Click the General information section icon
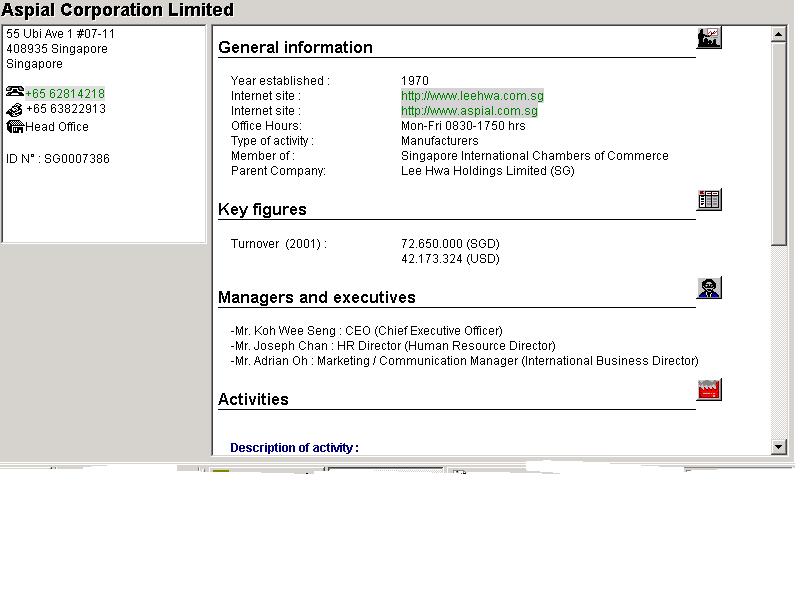This screenshot has height=600, width=800. pos(708,38)
